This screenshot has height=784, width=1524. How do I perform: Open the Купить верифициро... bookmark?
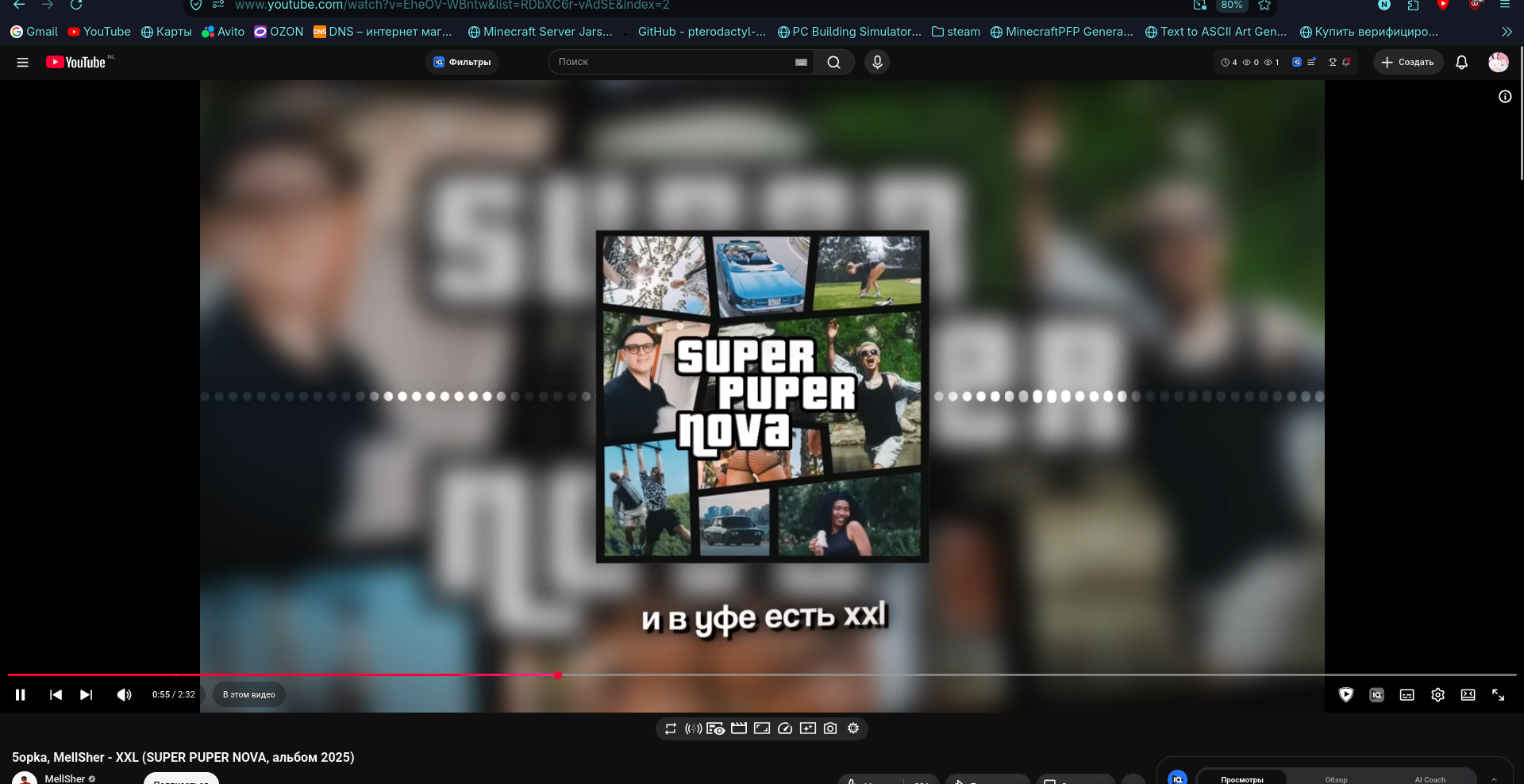pyautogui.click(x=1369, y=32)
